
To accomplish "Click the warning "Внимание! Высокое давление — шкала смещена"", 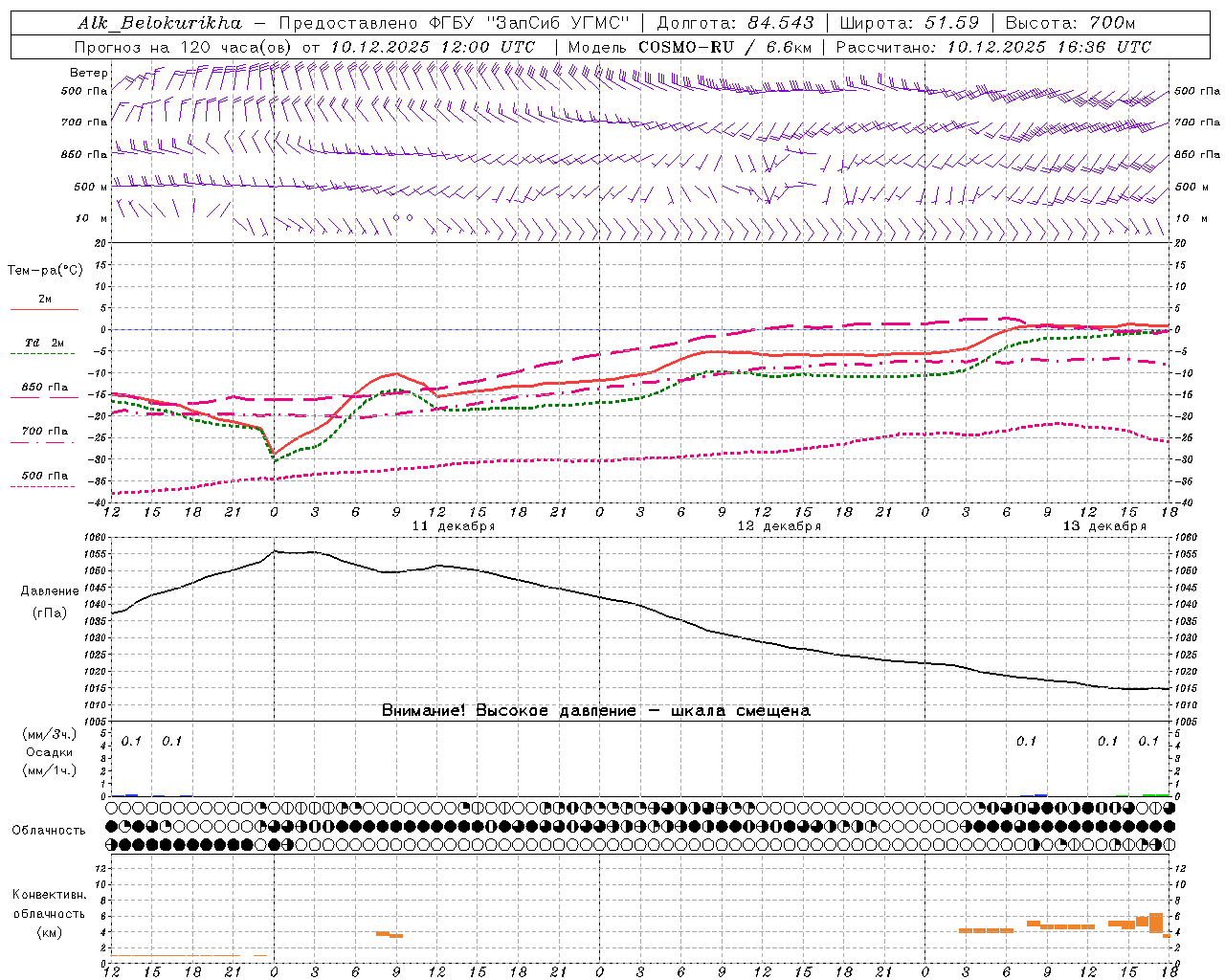I will pos(596,711).
